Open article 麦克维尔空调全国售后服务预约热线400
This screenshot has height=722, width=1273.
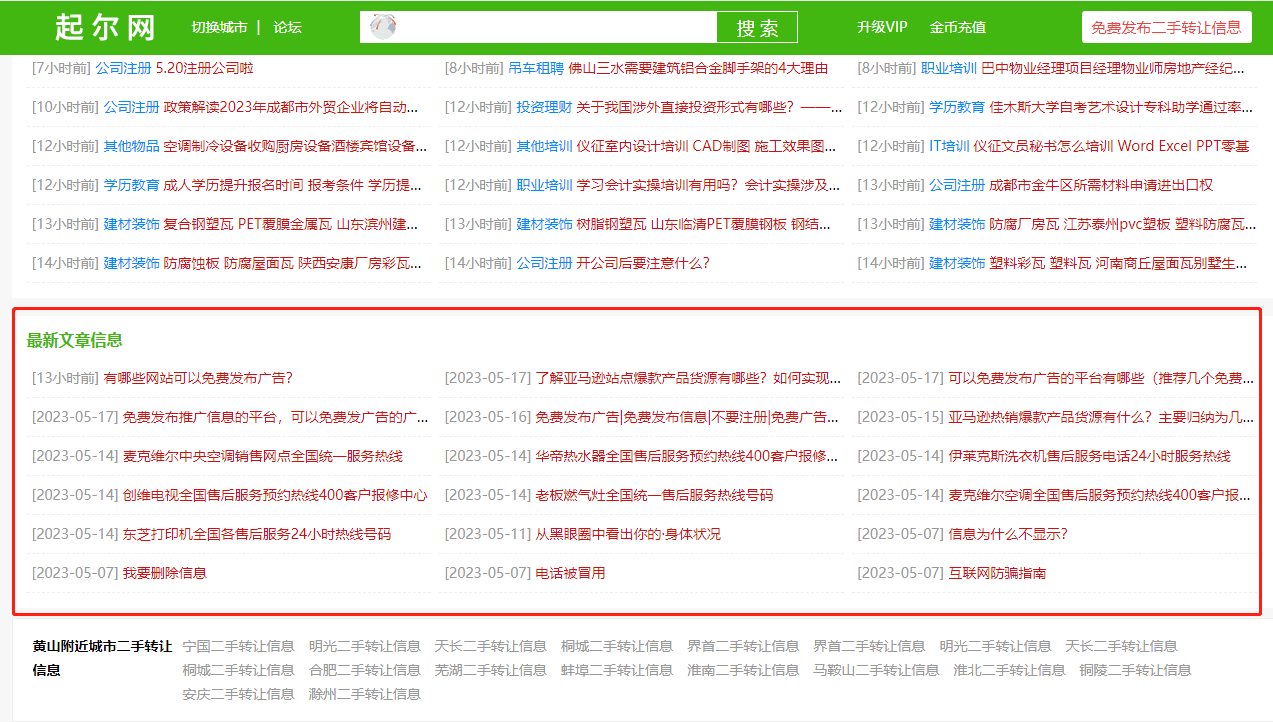(1099, 495)
